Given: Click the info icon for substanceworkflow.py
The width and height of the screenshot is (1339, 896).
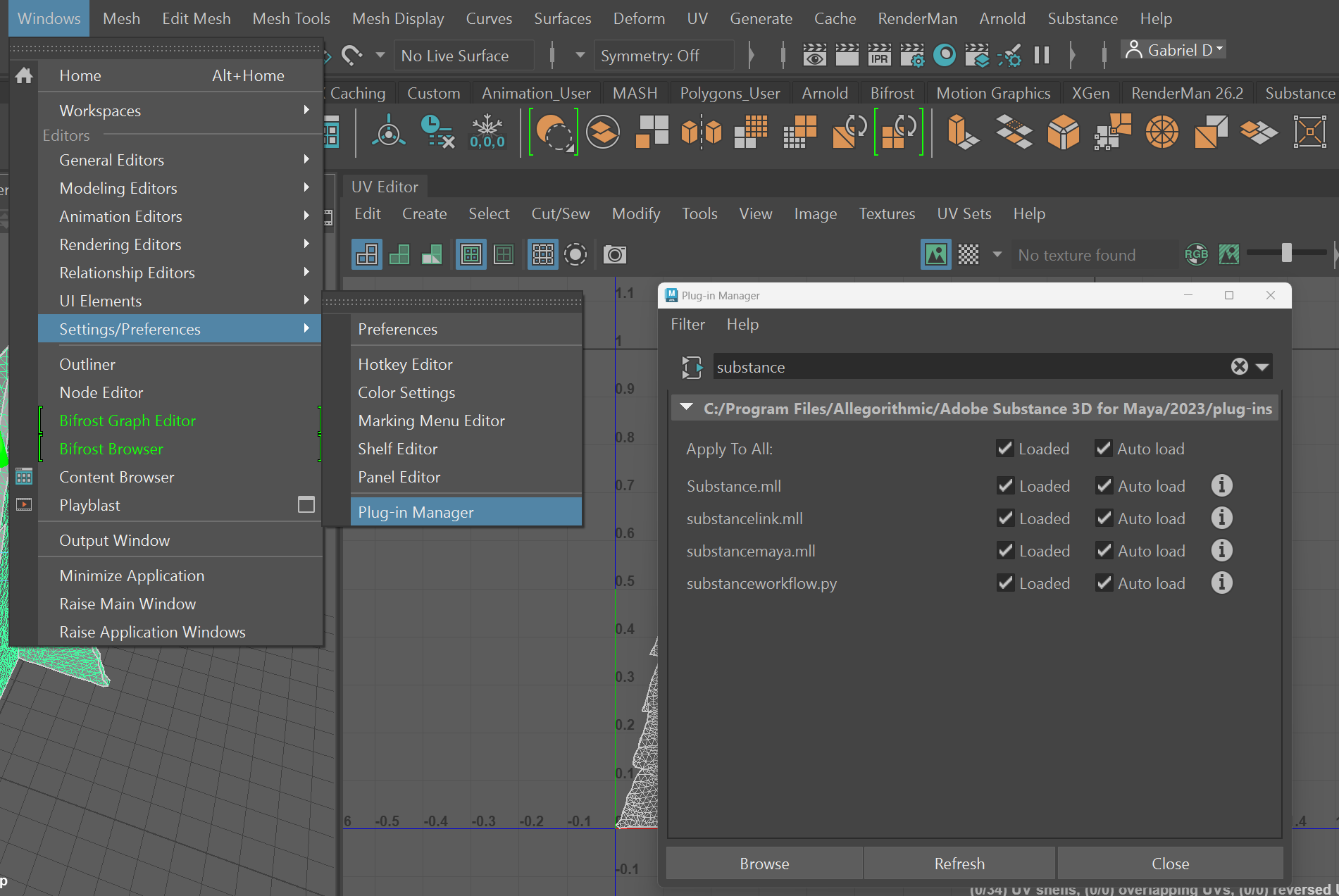Looking at the screenshot, I should point(1221,583).
